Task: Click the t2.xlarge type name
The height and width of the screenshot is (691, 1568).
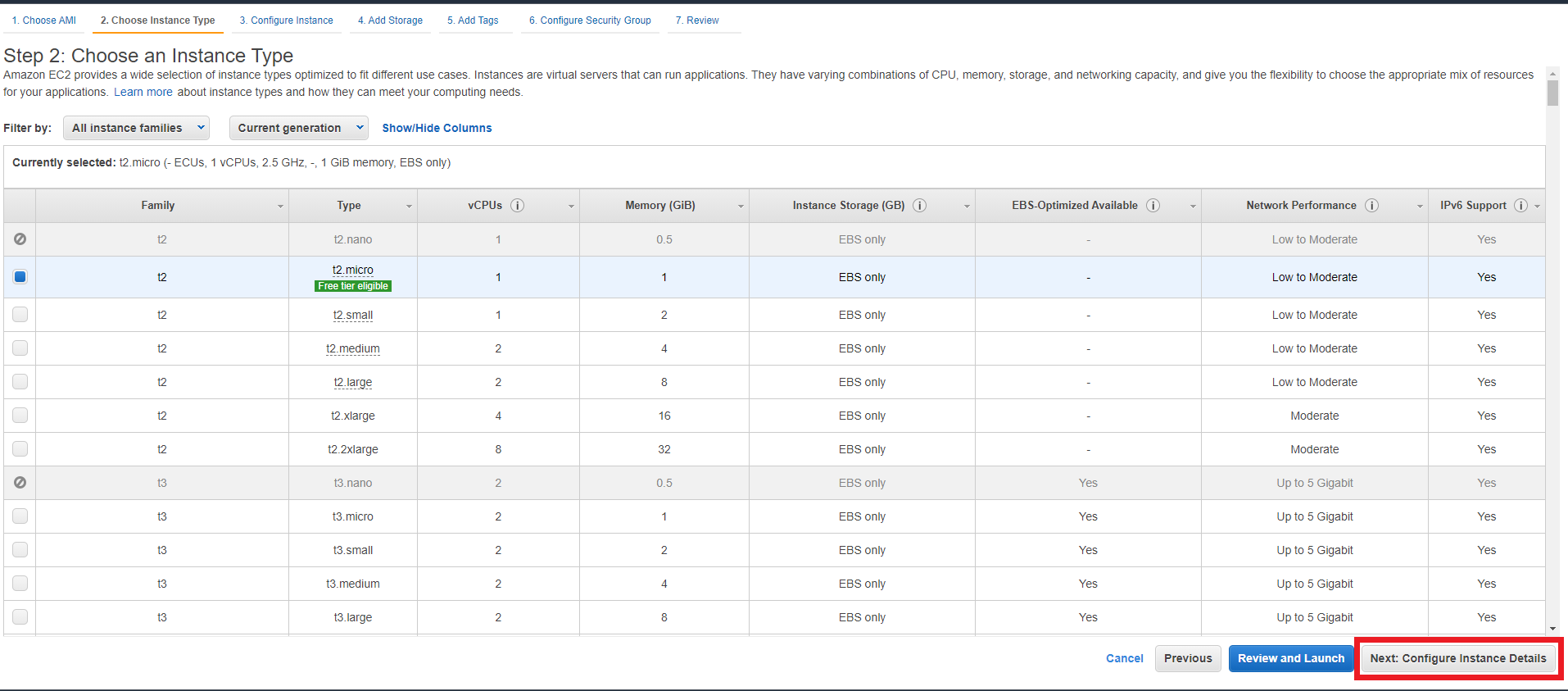Action: pyautogui.click(x=353, y=416)
